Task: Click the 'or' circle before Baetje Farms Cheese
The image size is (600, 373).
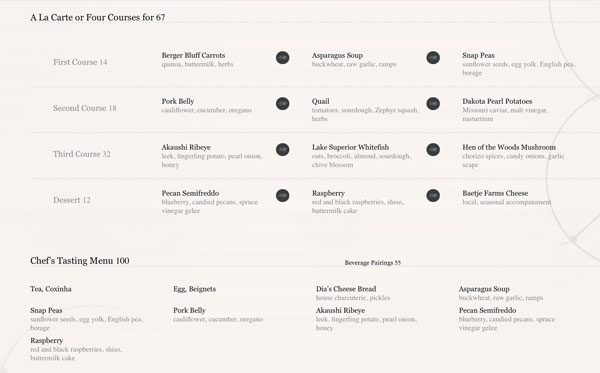Action: pos(433,195)
